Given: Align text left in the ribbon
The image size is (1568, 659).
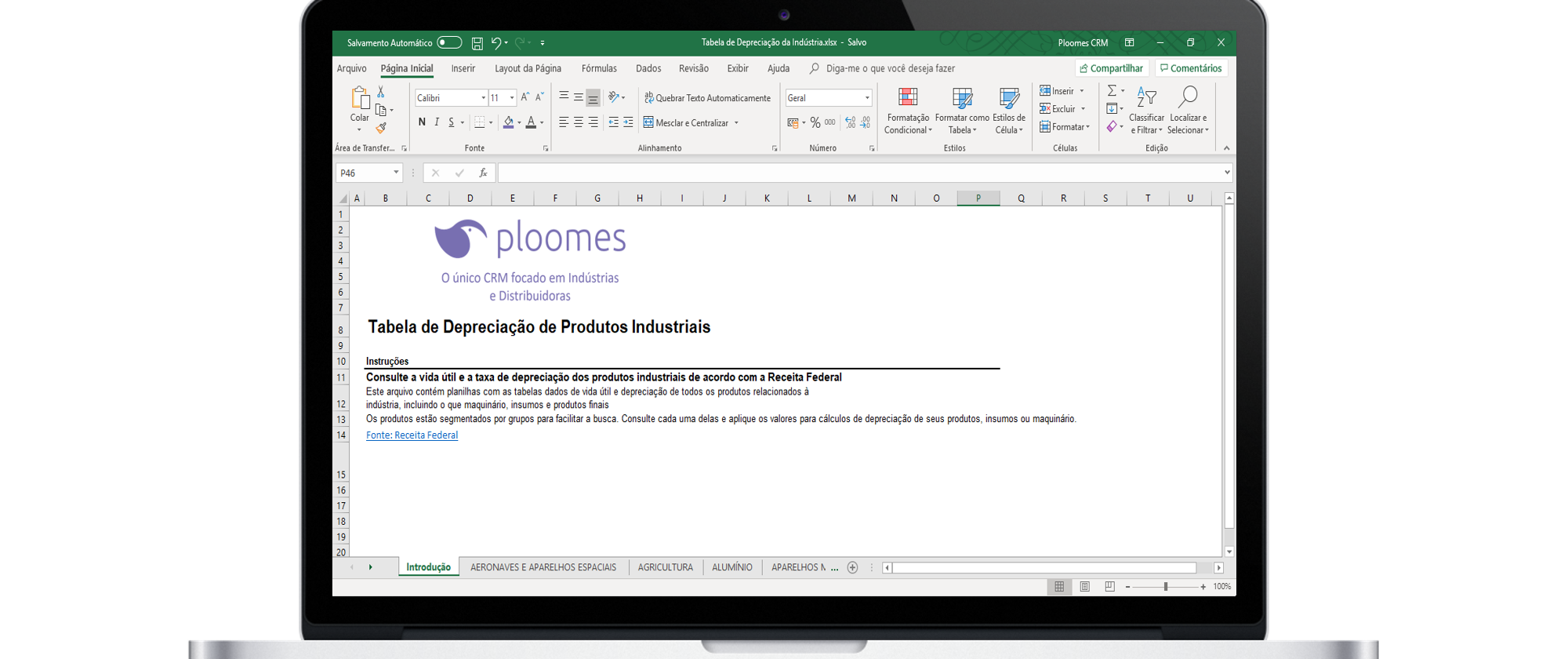Looking at the screenshot, I should tap(564, 122).
